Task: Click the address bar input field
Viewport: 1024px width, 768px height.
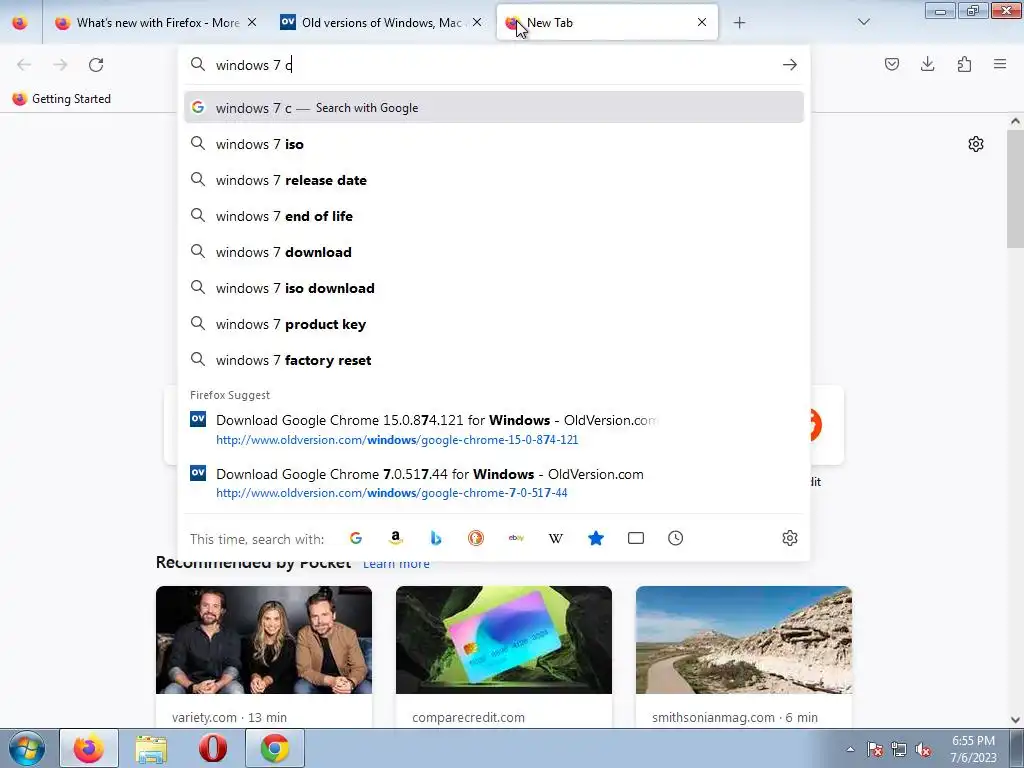Action: point(494,65)
